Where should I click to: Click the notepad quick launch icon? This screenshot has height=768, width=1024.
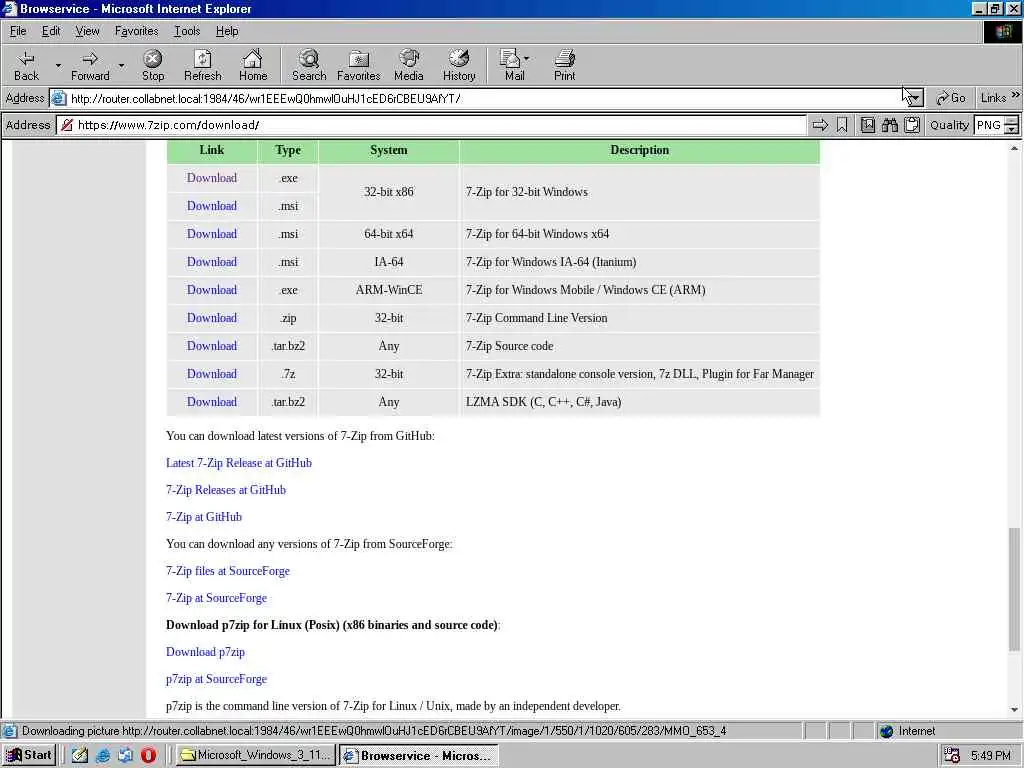[80, 756]
